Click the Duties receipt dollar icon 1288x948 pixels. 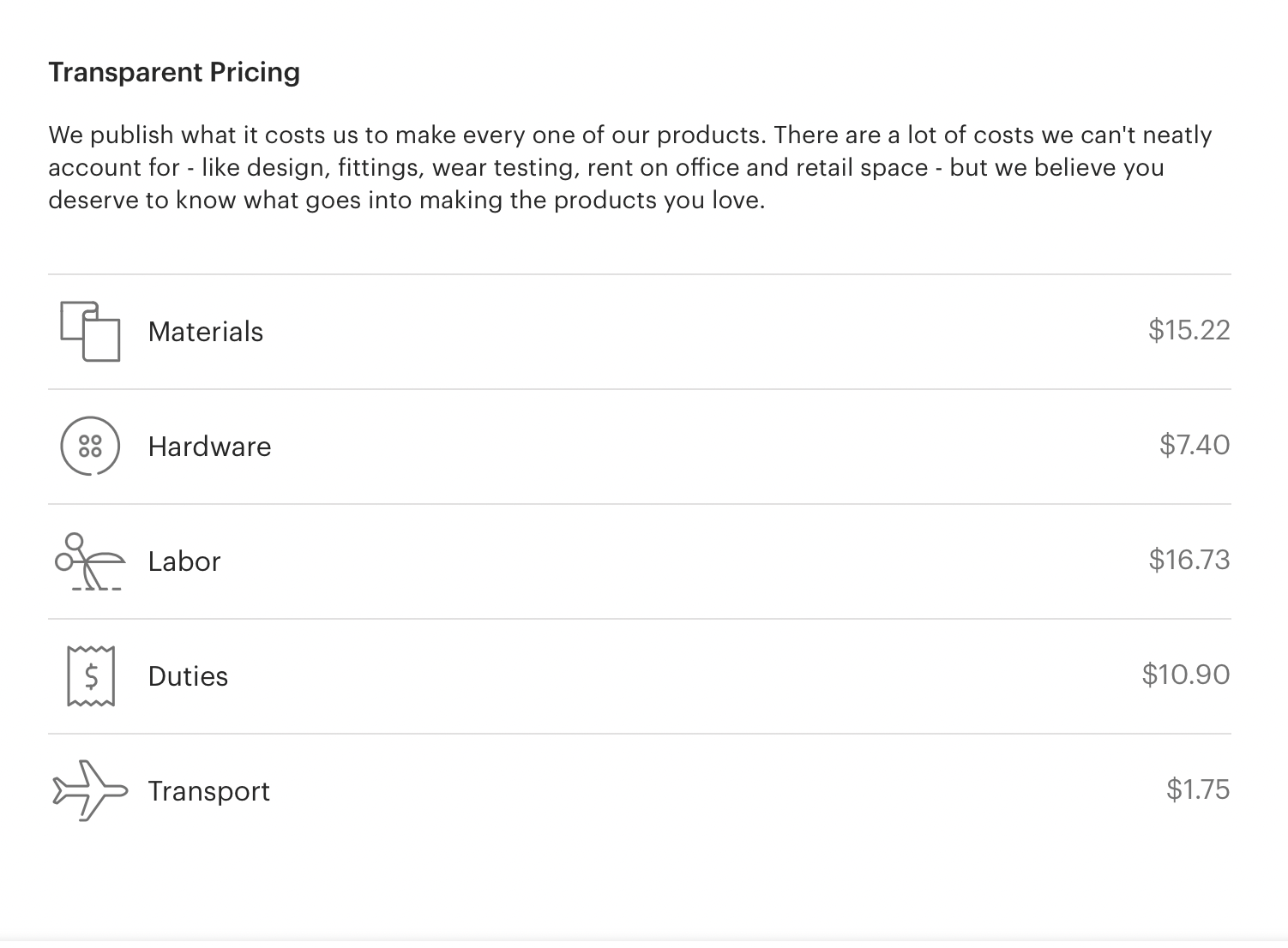click(91, 676)
